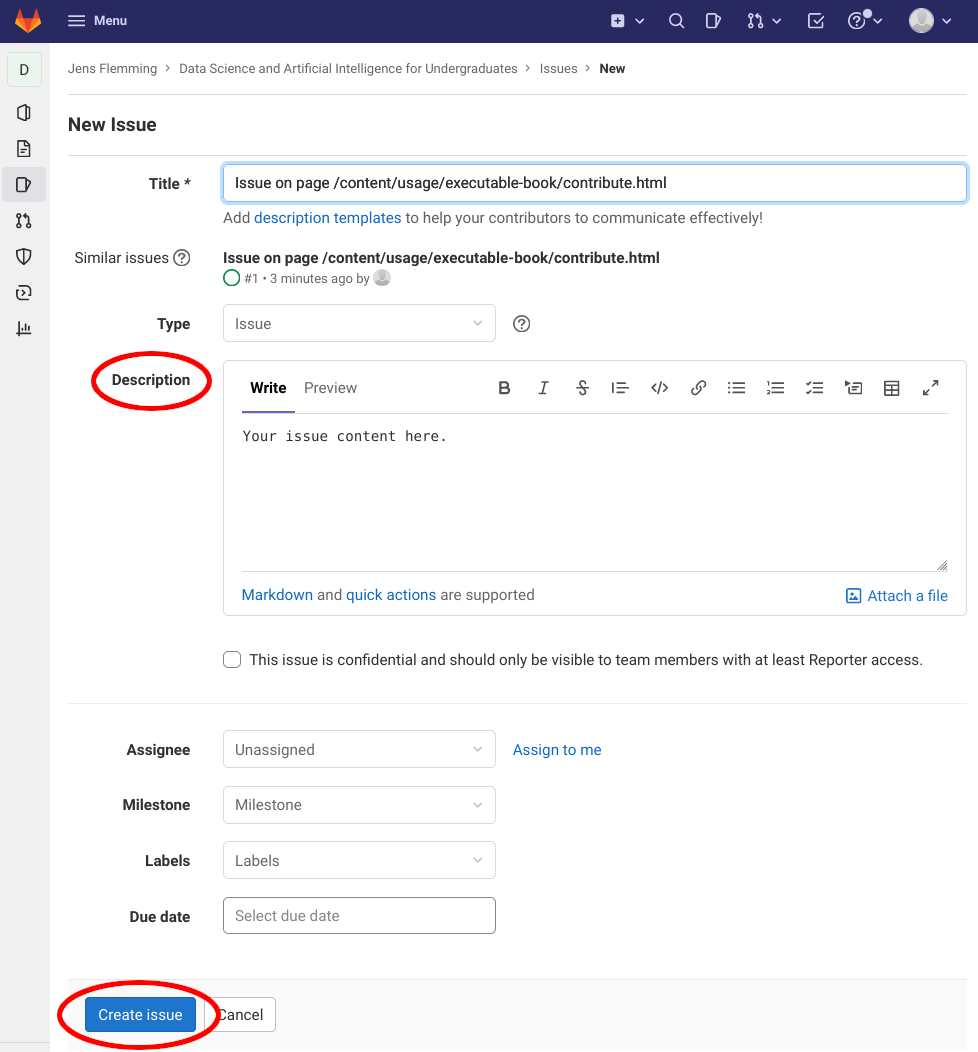Apply italic formatting in the editor

point(543,388)
